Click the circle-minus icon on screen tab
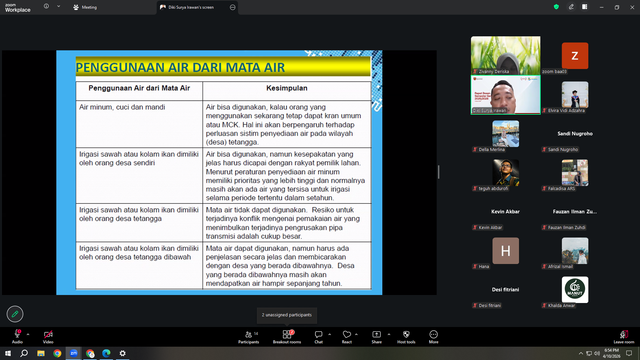 (x=233, y=7)
